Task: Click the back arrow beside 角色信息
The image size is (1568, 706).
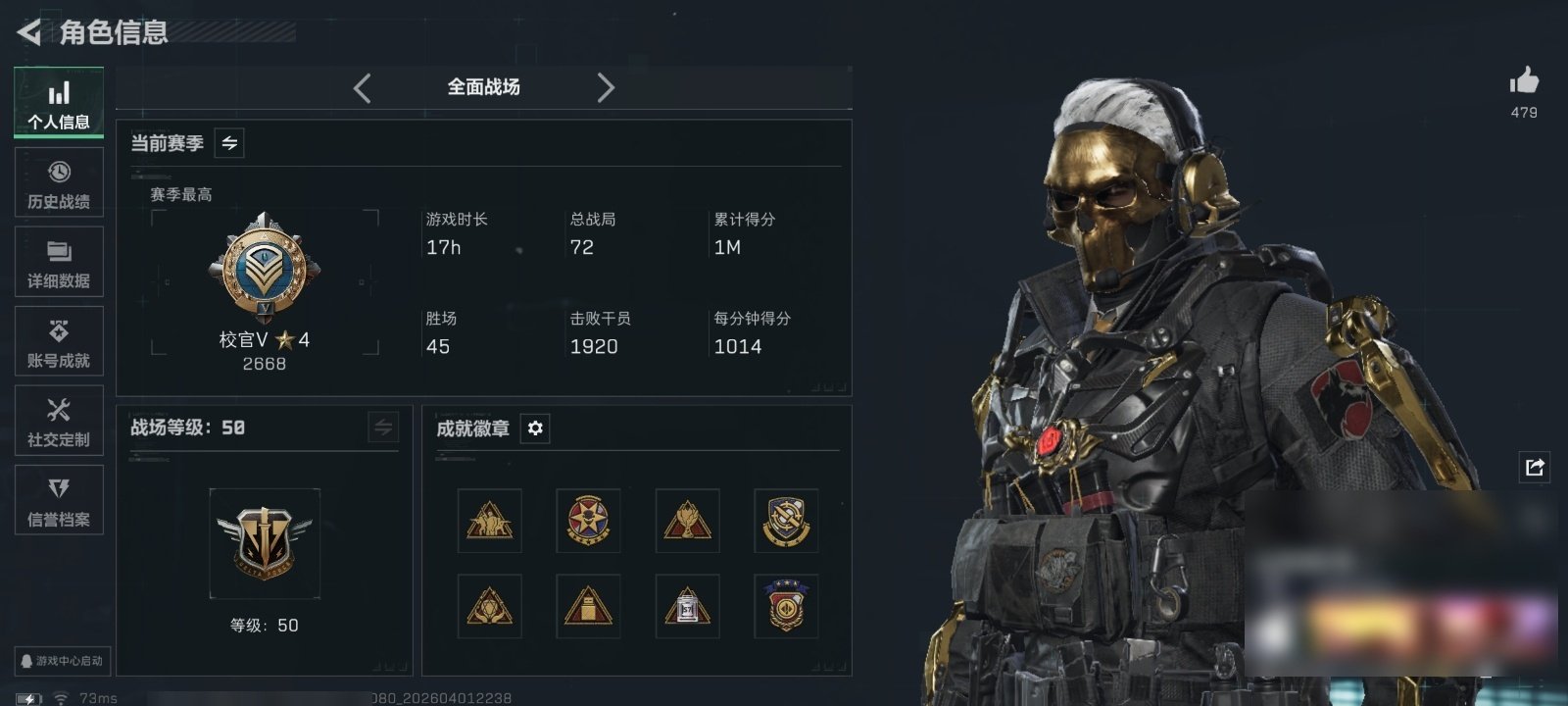Action: pos(29,32)
